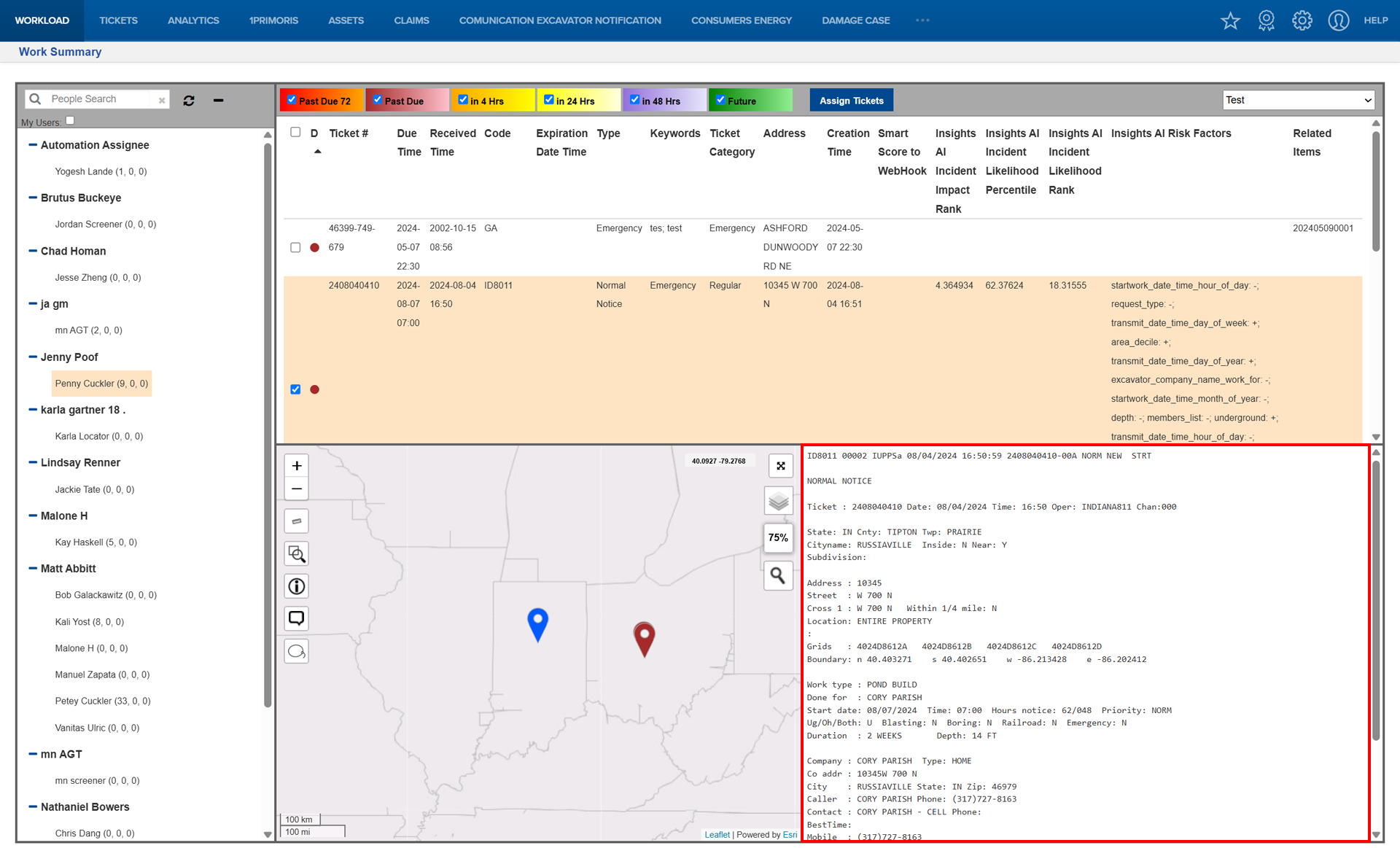Click the 75% map opacity control
Image resolution: width=1400 pixels, height=848 pixels.
(778, 537)
